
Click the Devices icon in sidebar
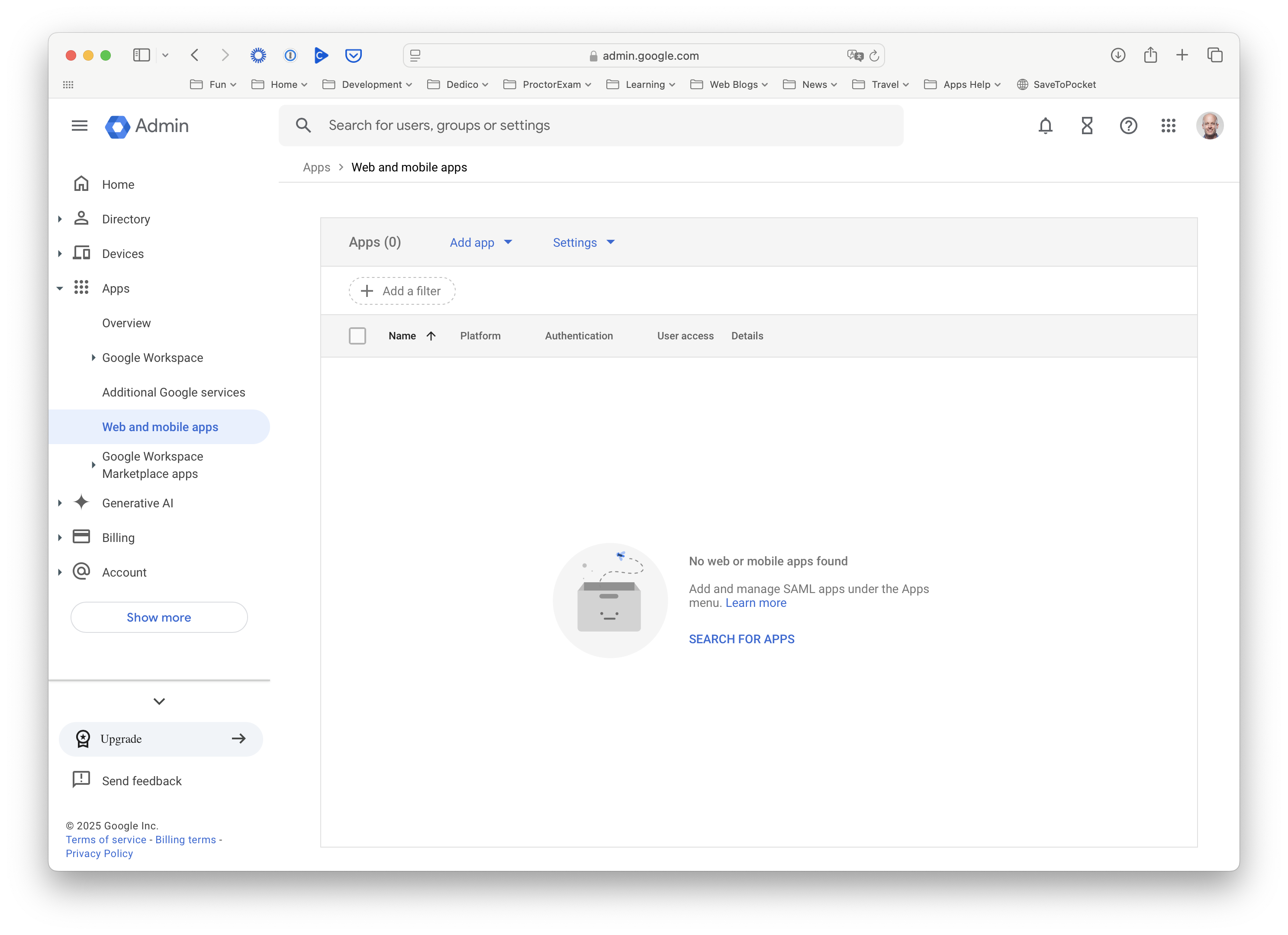tap(81, 253)
